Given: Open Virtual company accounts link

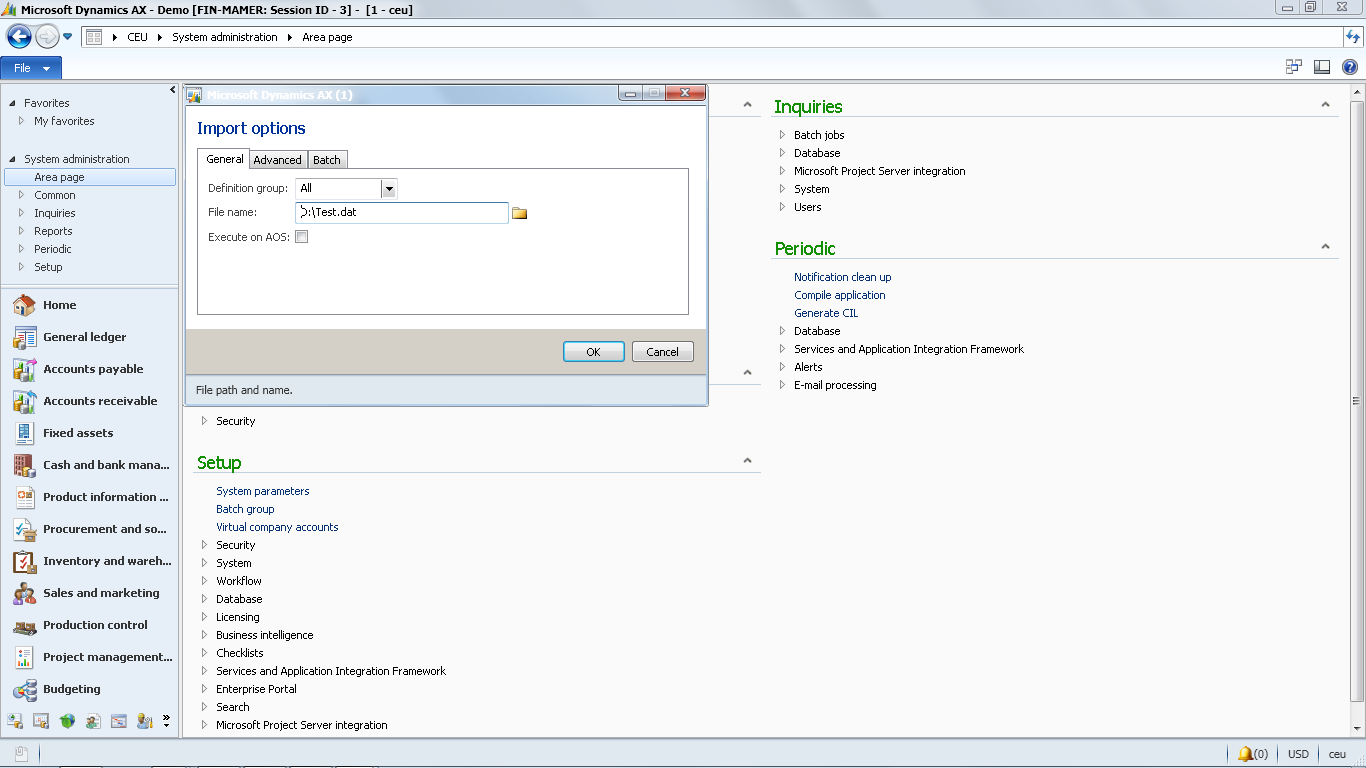Looking at the screenshot, I should pyautogui.click(x=277, y=527).
